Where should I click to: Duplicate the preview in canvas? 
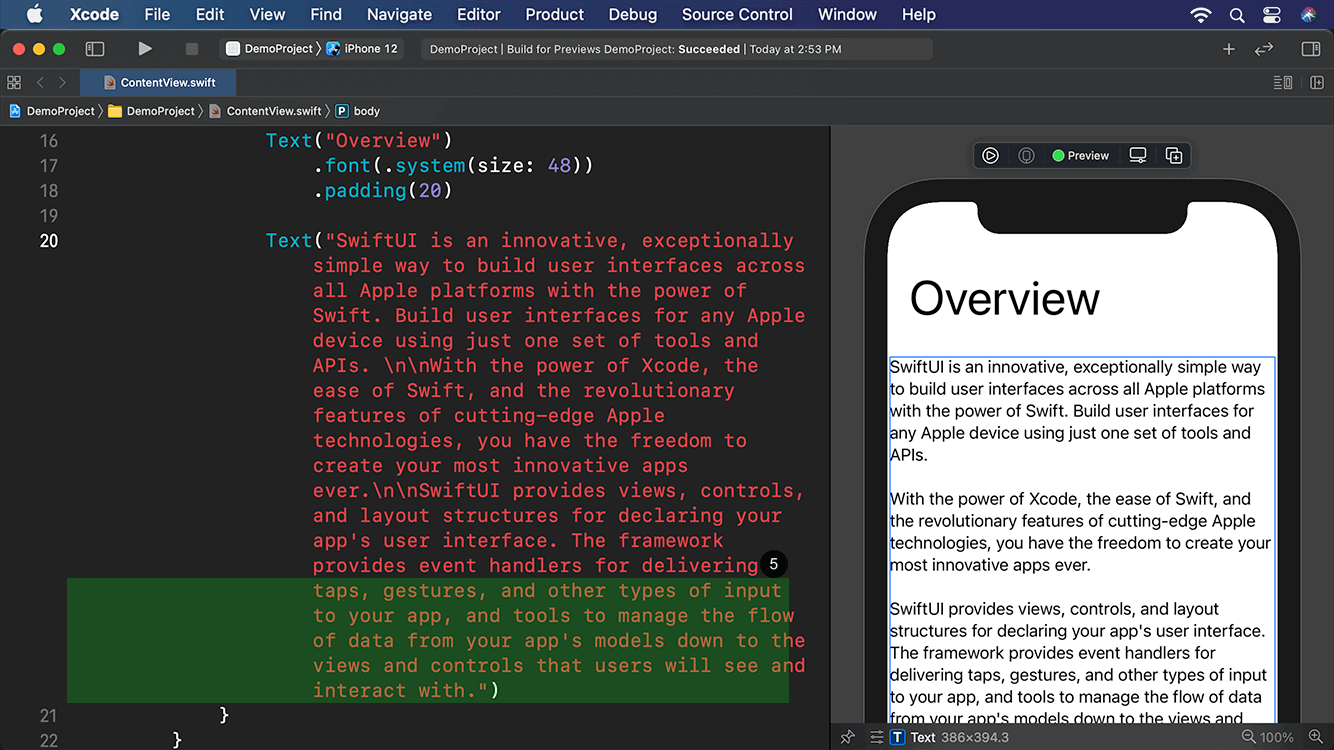click(1174, 155)
